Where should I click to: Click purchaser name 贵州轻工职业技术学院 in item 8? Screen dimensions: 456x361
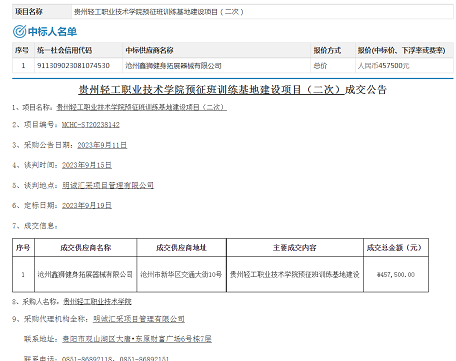(97, 302)
